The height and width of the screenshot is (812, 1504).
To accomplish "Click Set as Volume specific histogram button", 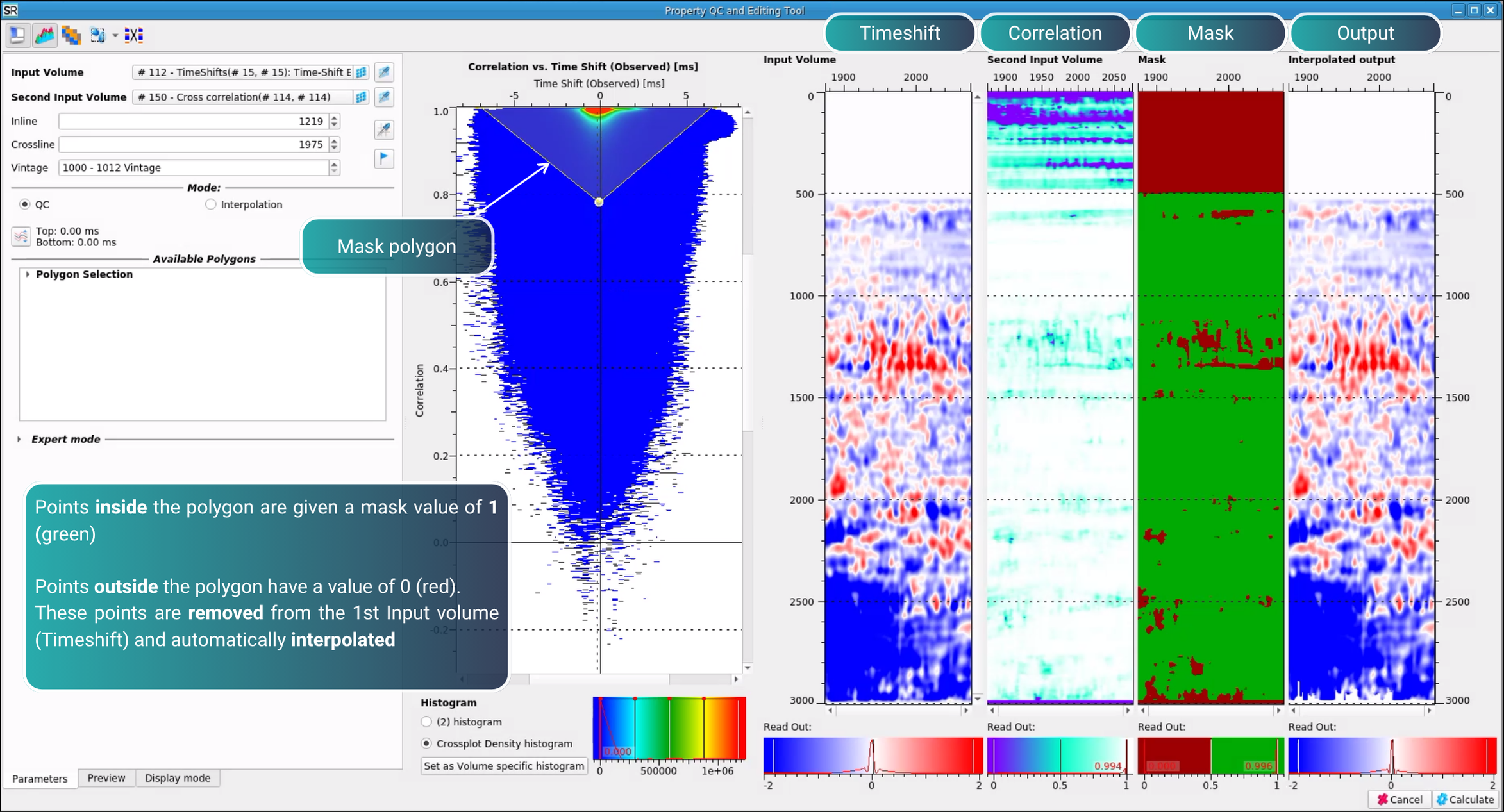I will [503, 766].
